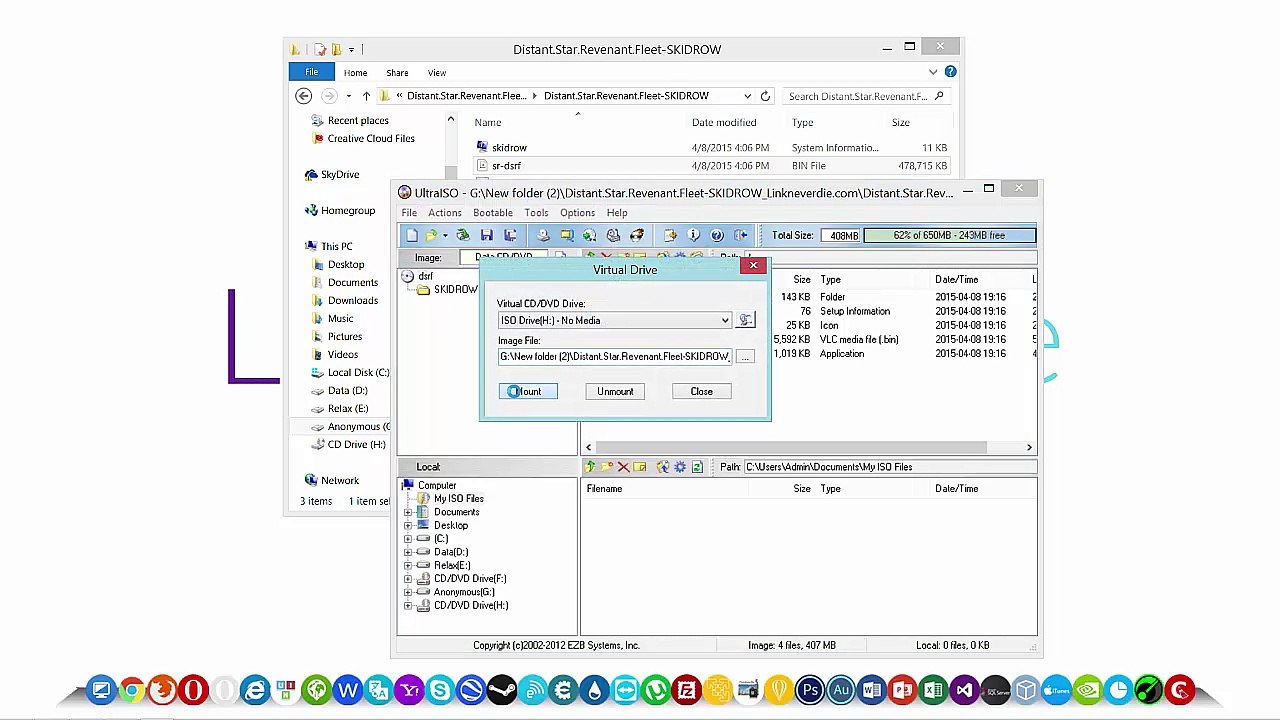The image size is (1280, 720).
Task: Click the Open CD/DVD icon in UltraISO toolbar
Action: point(463,235)
